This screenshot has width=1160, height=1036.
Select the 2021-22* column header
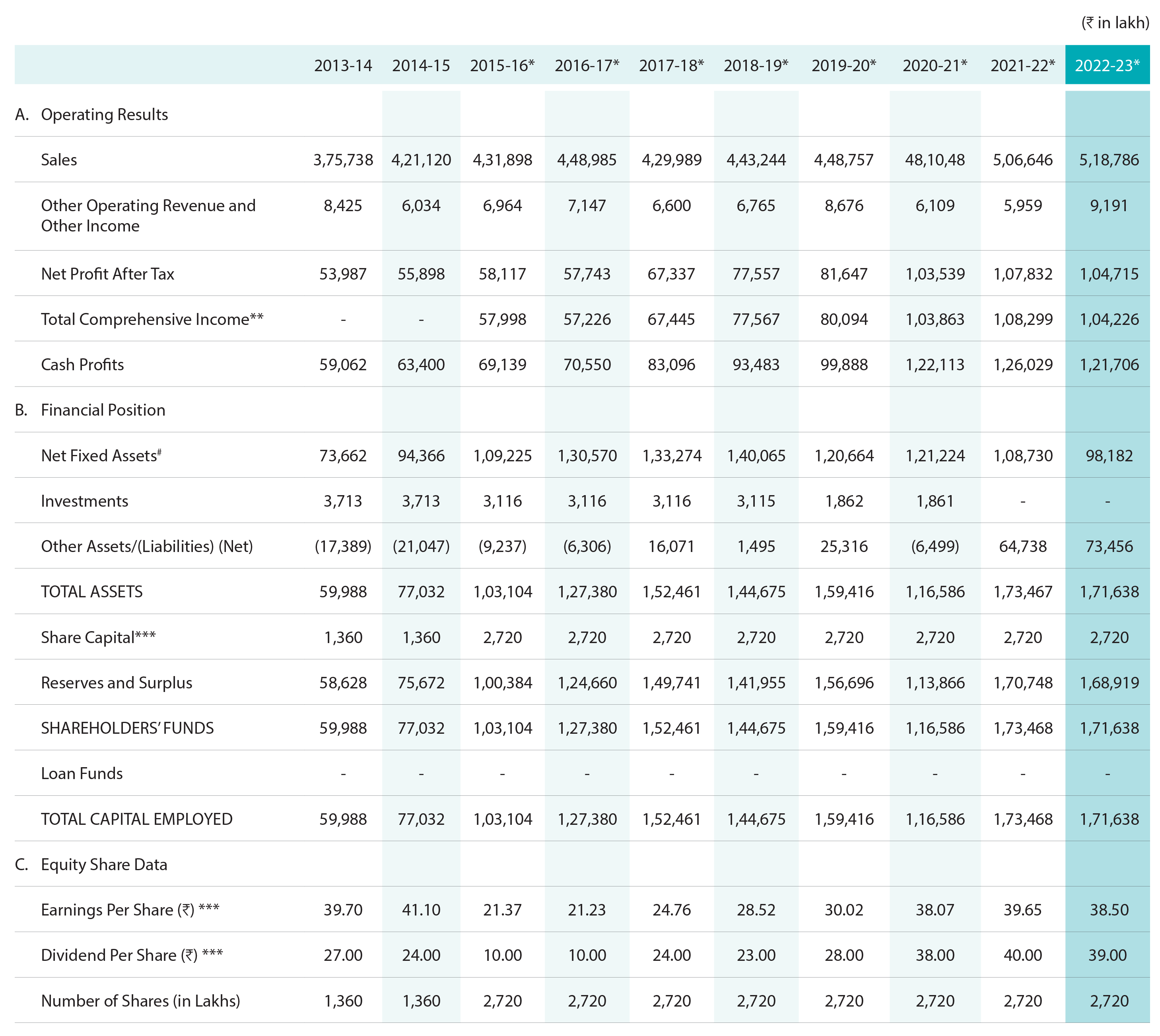[1022, 66]
